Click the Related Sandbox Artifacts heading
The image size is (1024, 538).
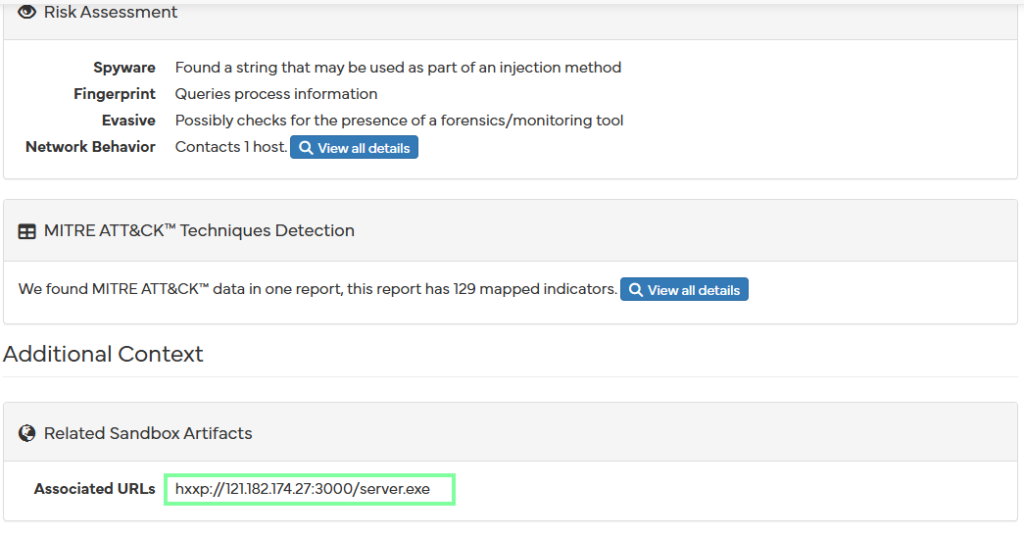pos(148,434)
